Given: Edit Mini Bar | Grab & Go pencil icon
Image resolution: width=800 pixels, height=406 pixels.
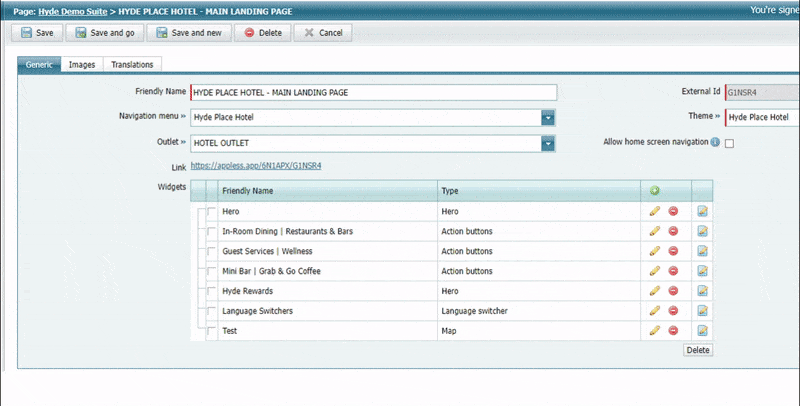Looking at the screenshot, I should pos(655,271).
